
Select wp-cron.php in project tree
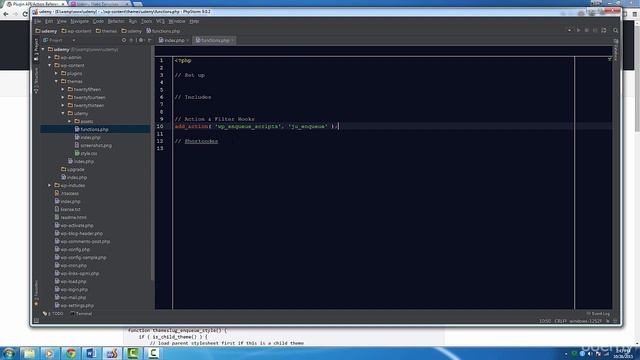coord(71,265)
